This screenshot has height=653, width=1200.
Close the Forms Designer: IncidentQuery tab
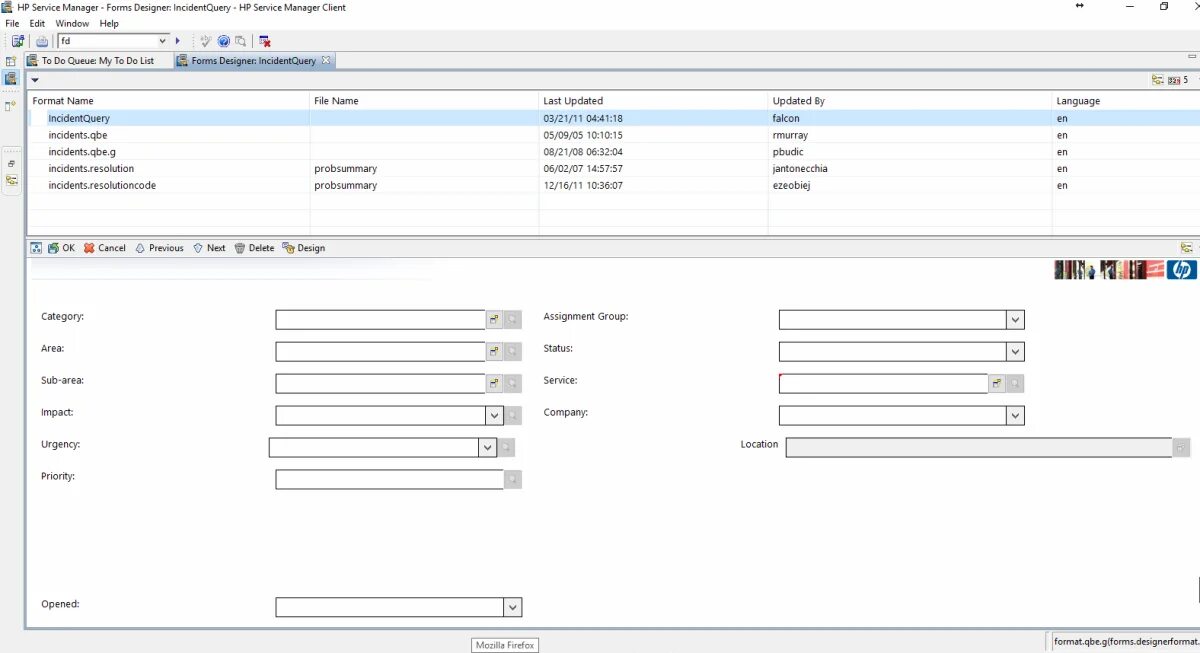(x=326, y=60)
